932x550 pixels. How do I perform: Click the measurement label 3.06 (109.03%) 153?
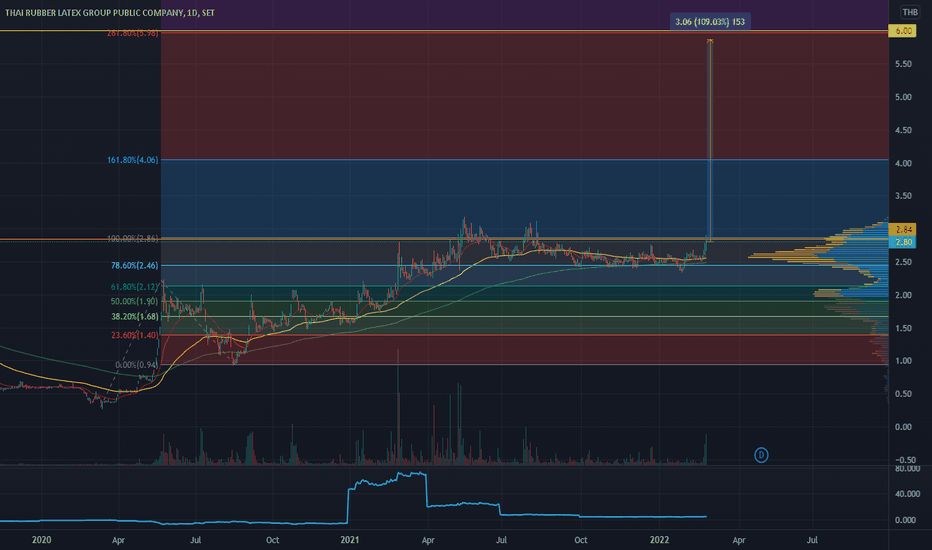[x=710, y=22]
